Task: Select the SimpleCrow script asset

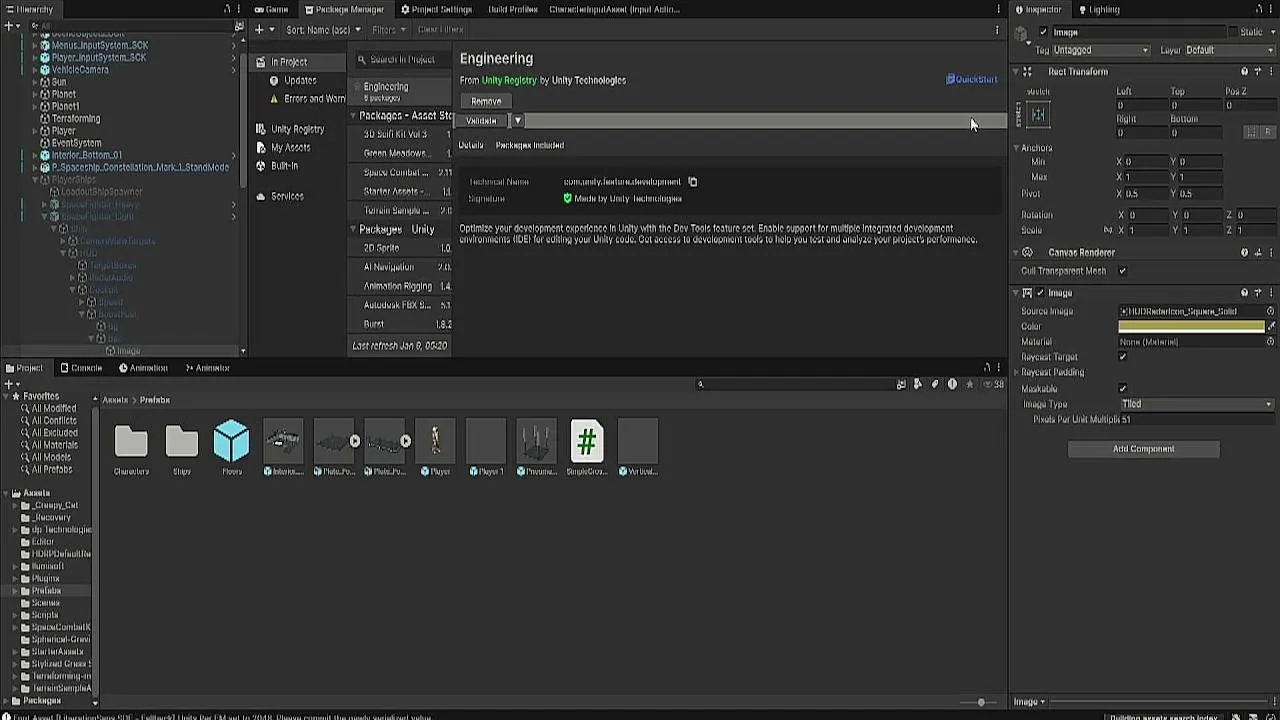Action: pos(587,440)
